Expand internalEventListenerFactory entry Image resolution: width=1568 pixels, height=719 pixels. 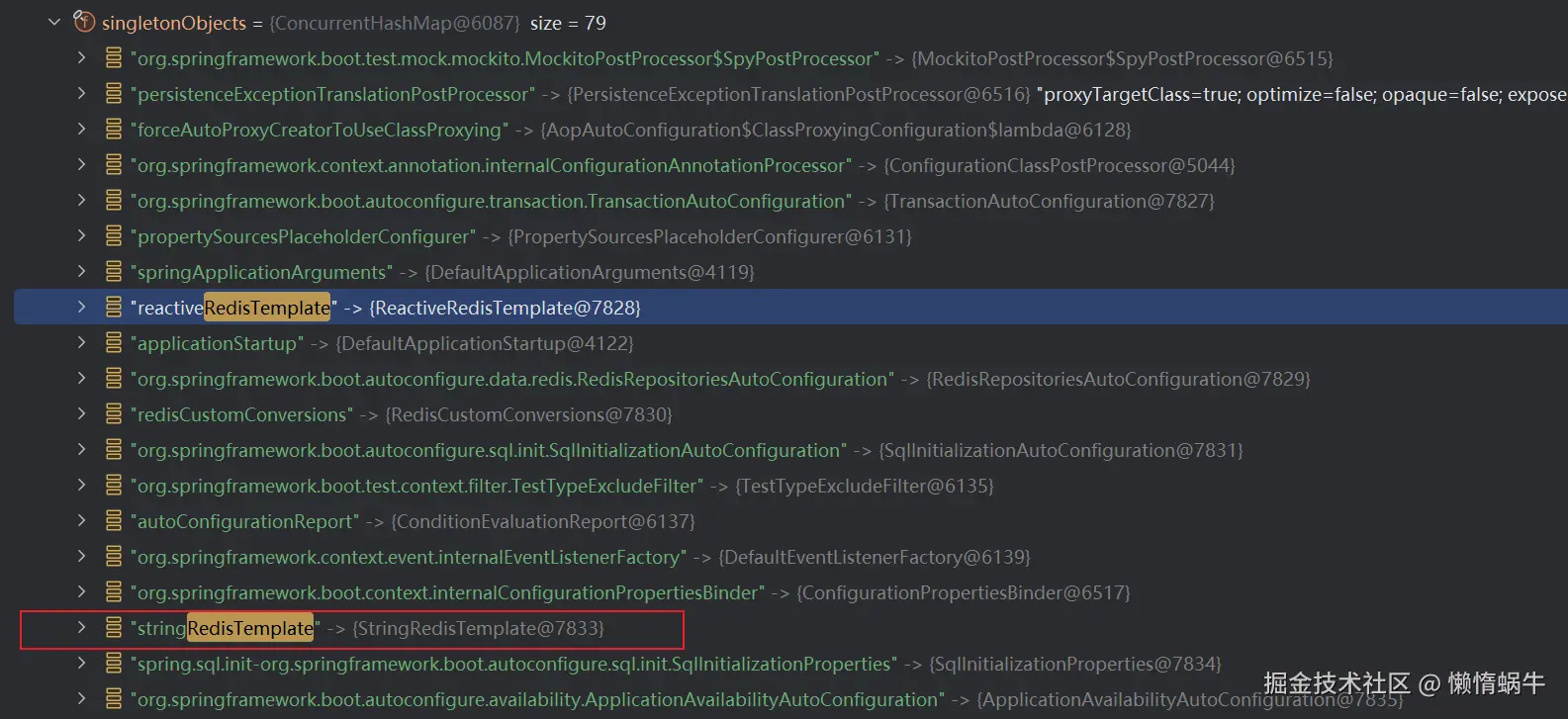pyautogui.click(x=82, y=556)
